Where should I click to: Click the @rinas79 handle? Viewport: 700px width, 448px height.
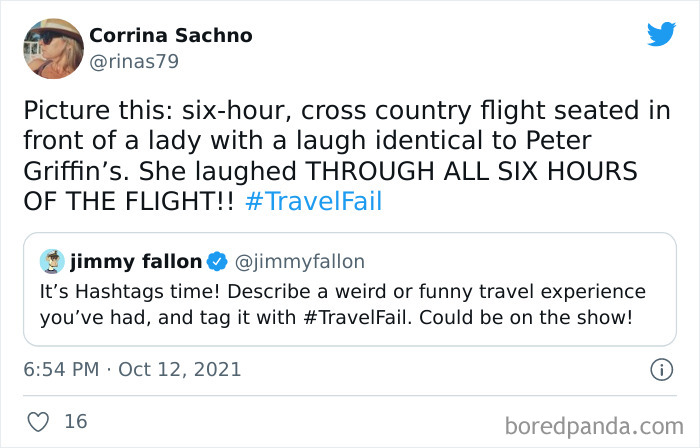coord(132,60)
